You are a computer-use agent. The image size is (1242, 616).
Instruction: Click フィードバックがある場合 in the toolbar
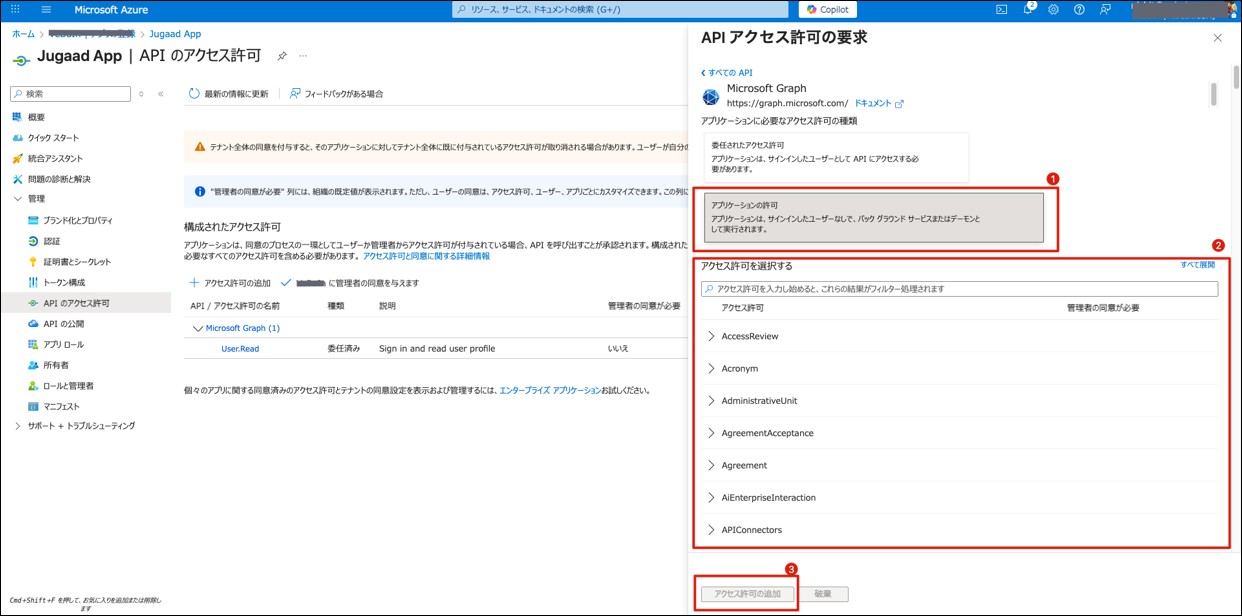(x=336, y=94)
